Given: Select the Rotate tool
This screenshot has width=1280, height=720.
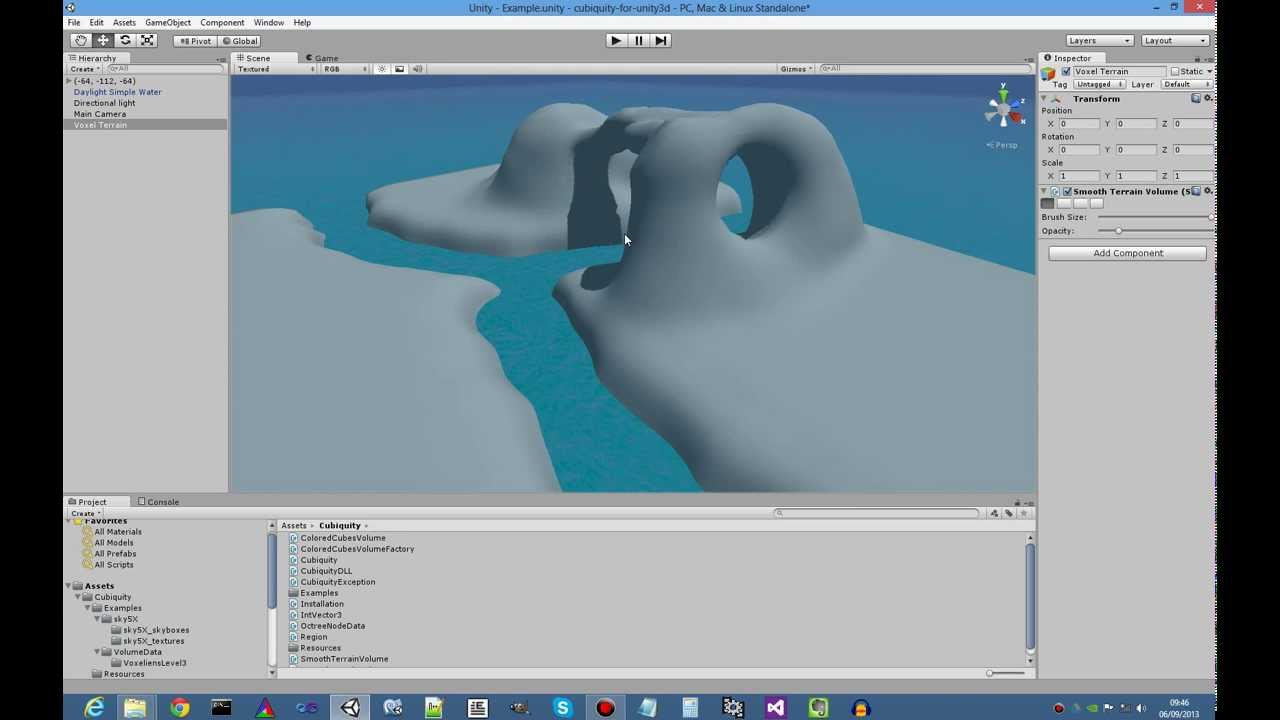Looking at the screenshot, I should (x=125, y=40).
